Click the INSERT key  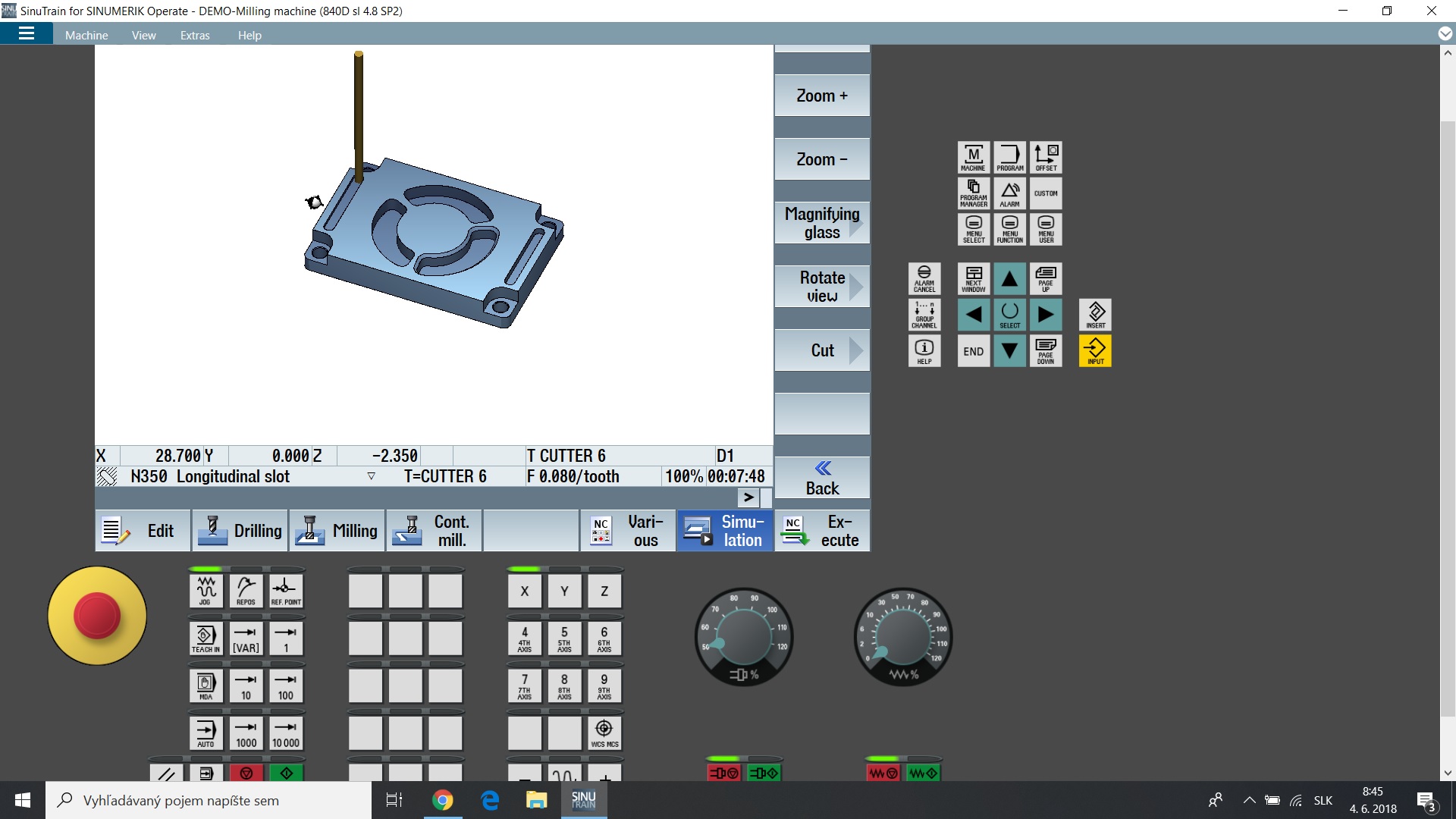[x=1095, y=315]
